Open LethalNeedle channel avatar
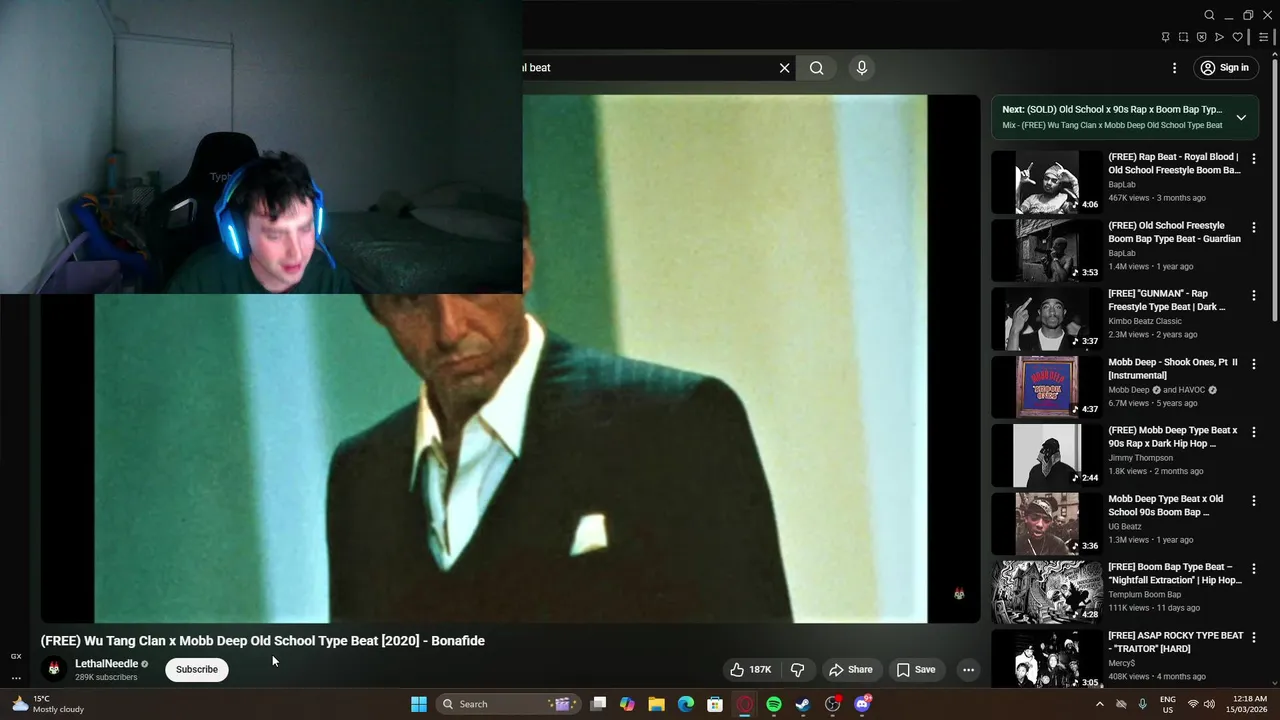1280x720 pixels. click(x=54, y=668)
